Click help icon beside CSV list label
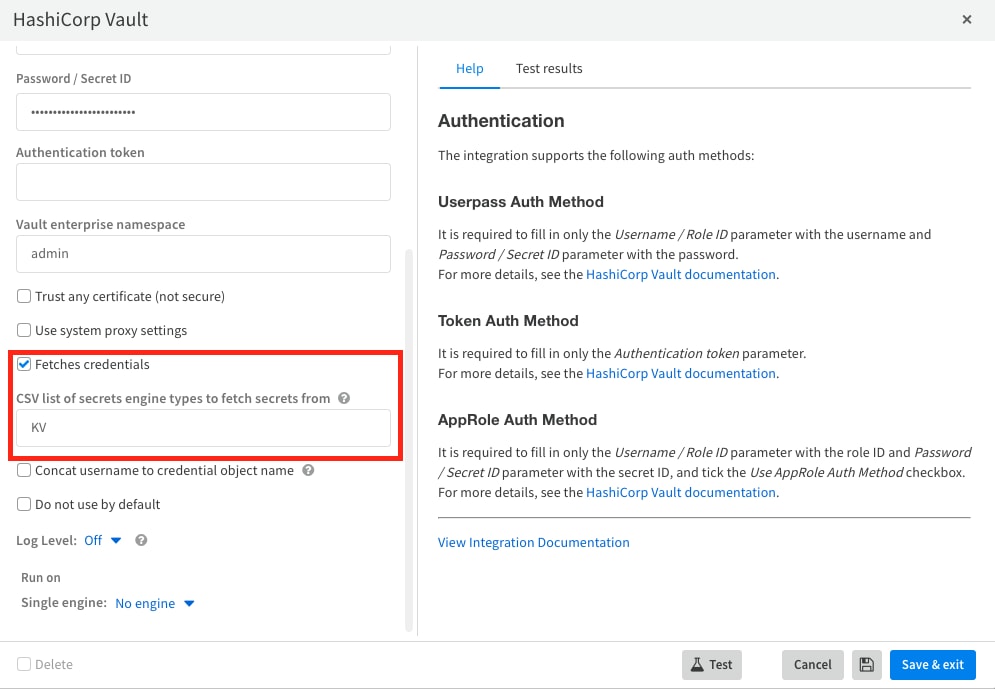This screenshot has width=995, height=689. (344, 398)
